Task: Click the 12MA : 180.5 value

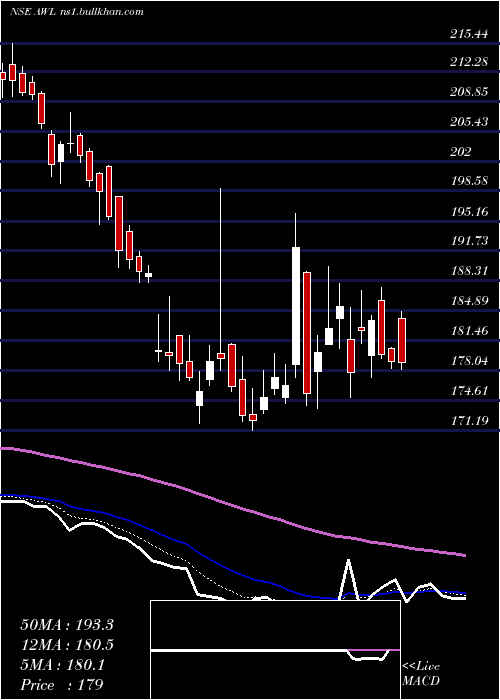Action: tap(67, 645)
